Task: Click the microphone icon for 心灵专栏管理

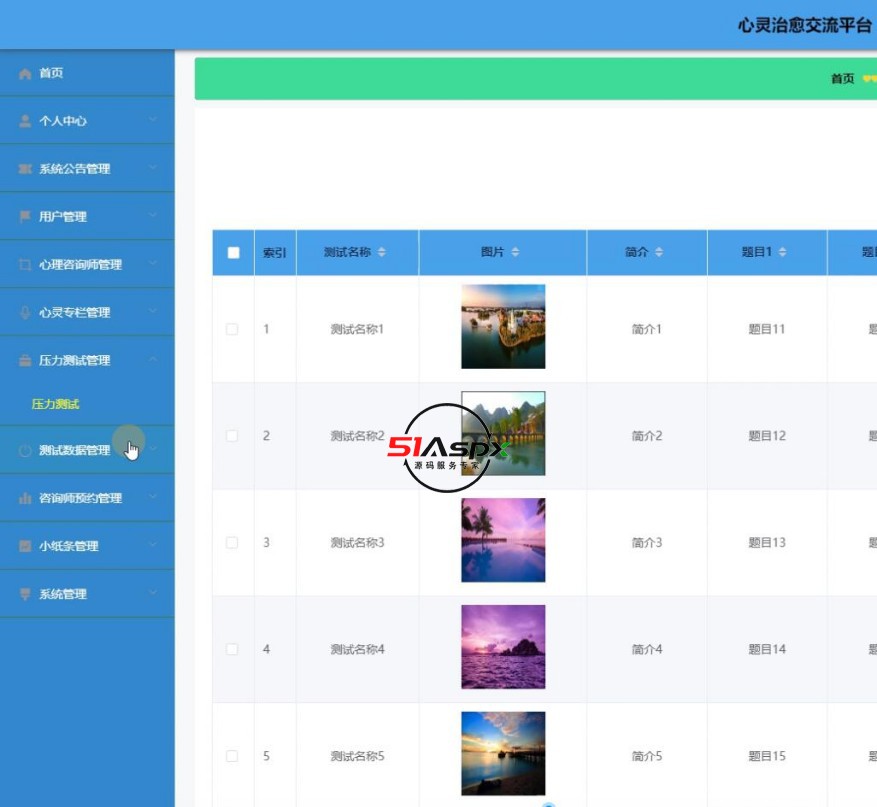Action: click(x=26, y=313)
